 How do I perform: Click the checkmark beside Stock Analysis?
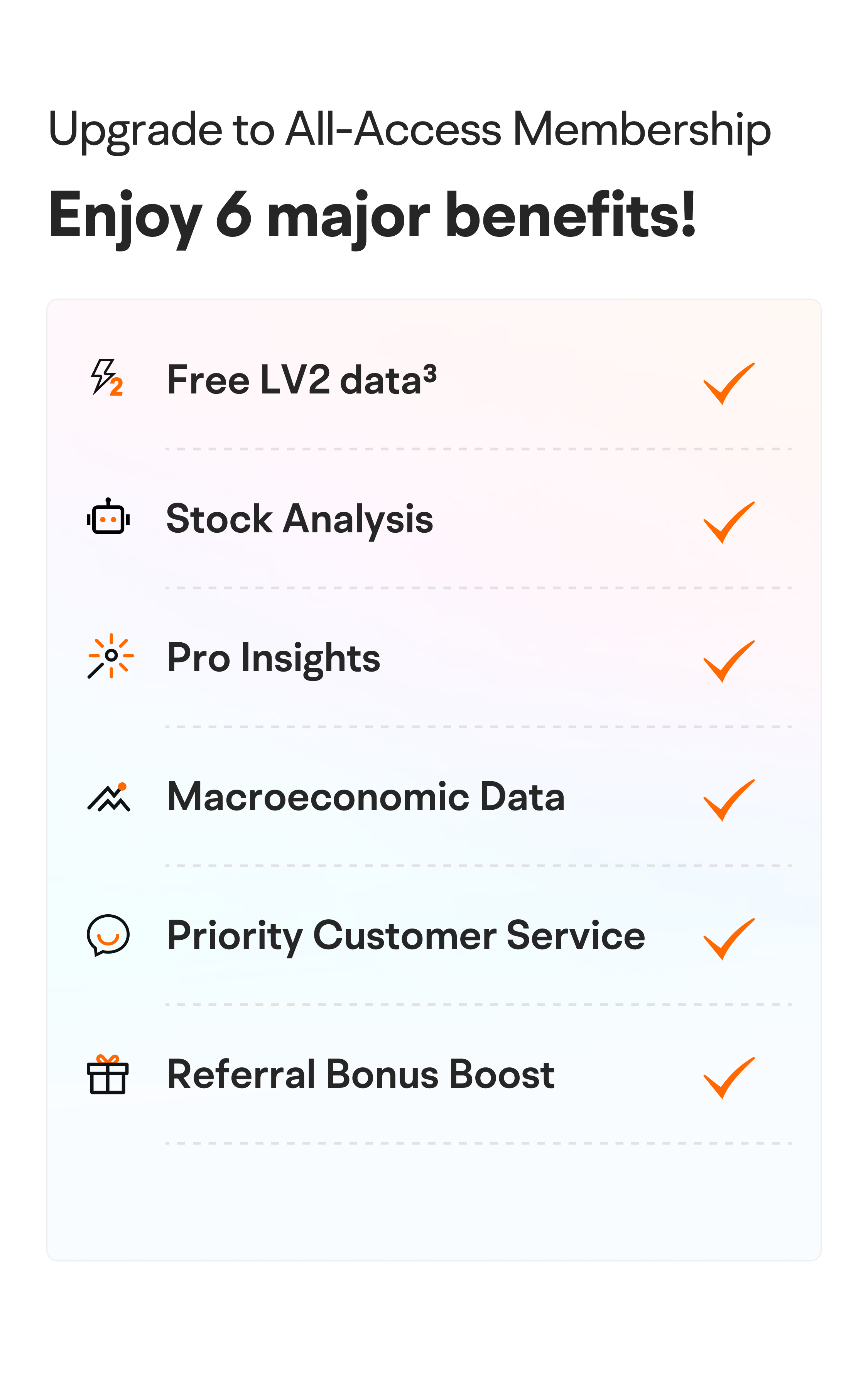pyautogui.click(x=729, y=522)
